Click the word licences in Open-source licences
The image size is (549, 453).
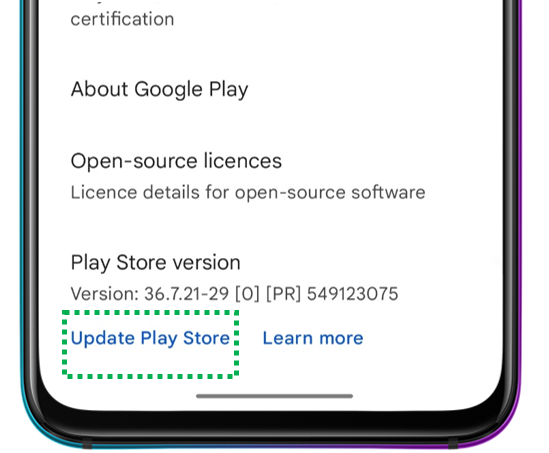pyautogui.click(x=243, y=161)
